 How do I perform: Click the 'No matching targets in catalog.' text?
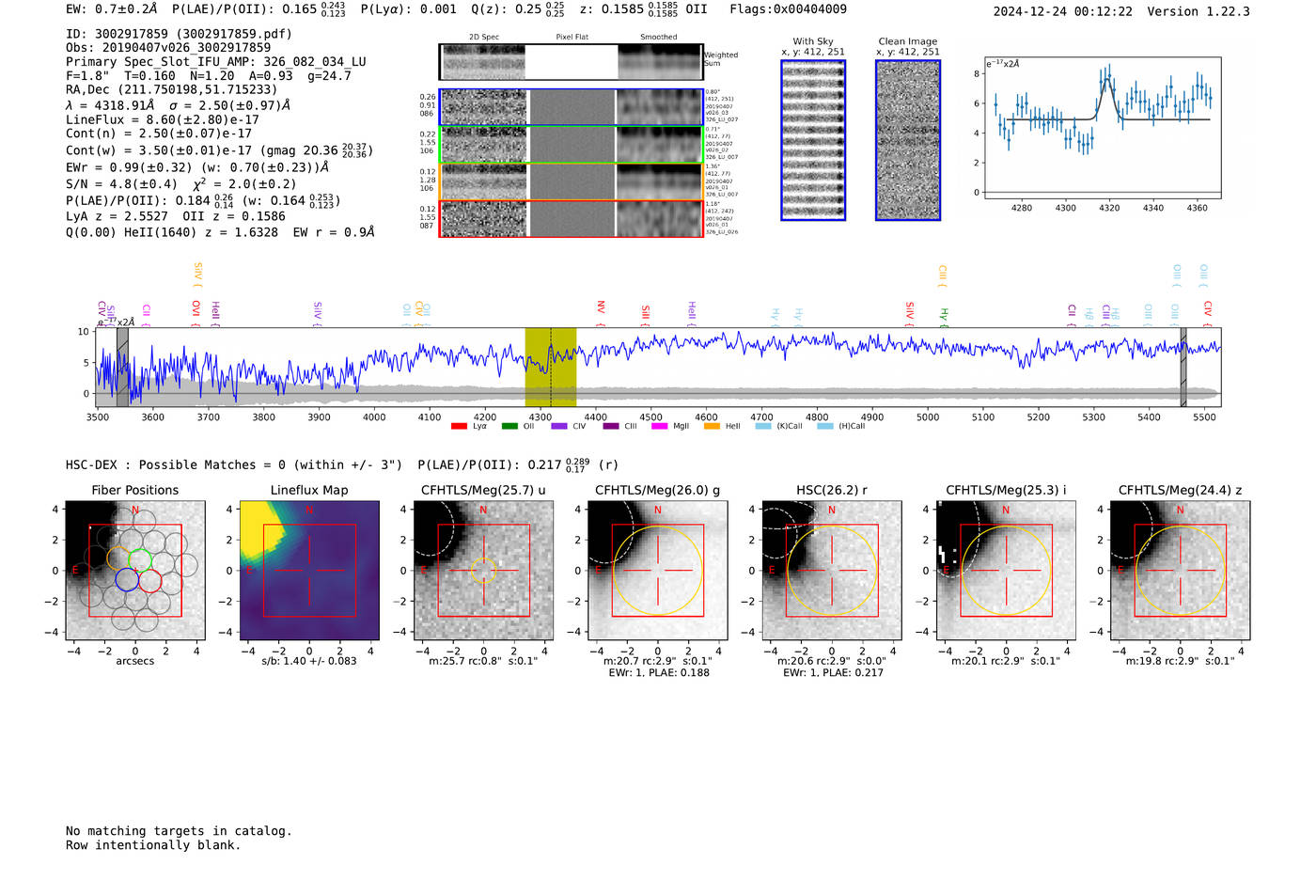(x=179, y=831)
